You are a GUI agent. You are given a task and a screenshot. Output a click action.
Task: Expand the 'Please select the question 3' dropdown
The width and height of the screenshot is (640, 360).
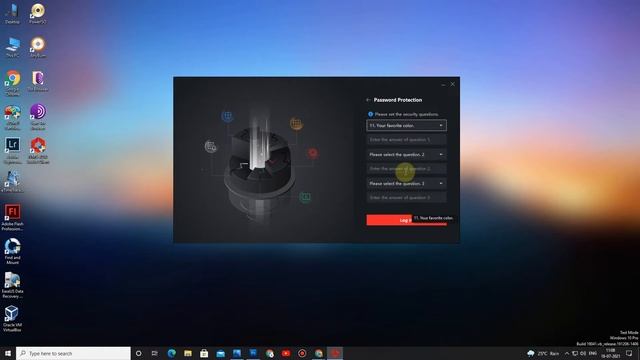406,184
